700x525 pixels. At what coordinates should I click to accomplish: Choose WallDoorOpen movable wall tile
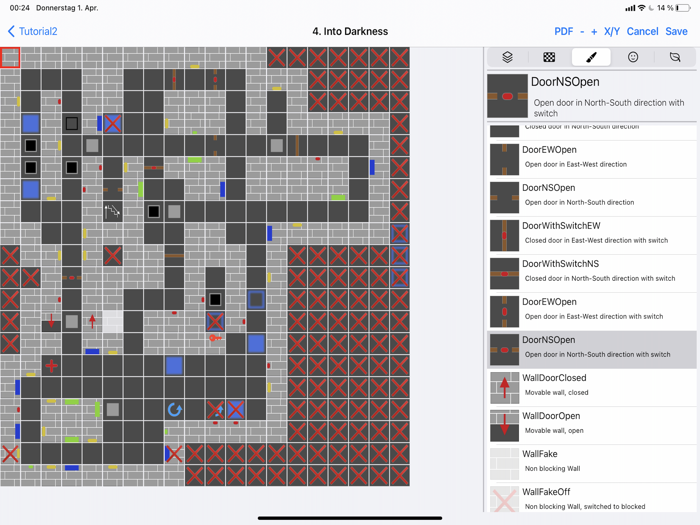[x=592, y=425]
